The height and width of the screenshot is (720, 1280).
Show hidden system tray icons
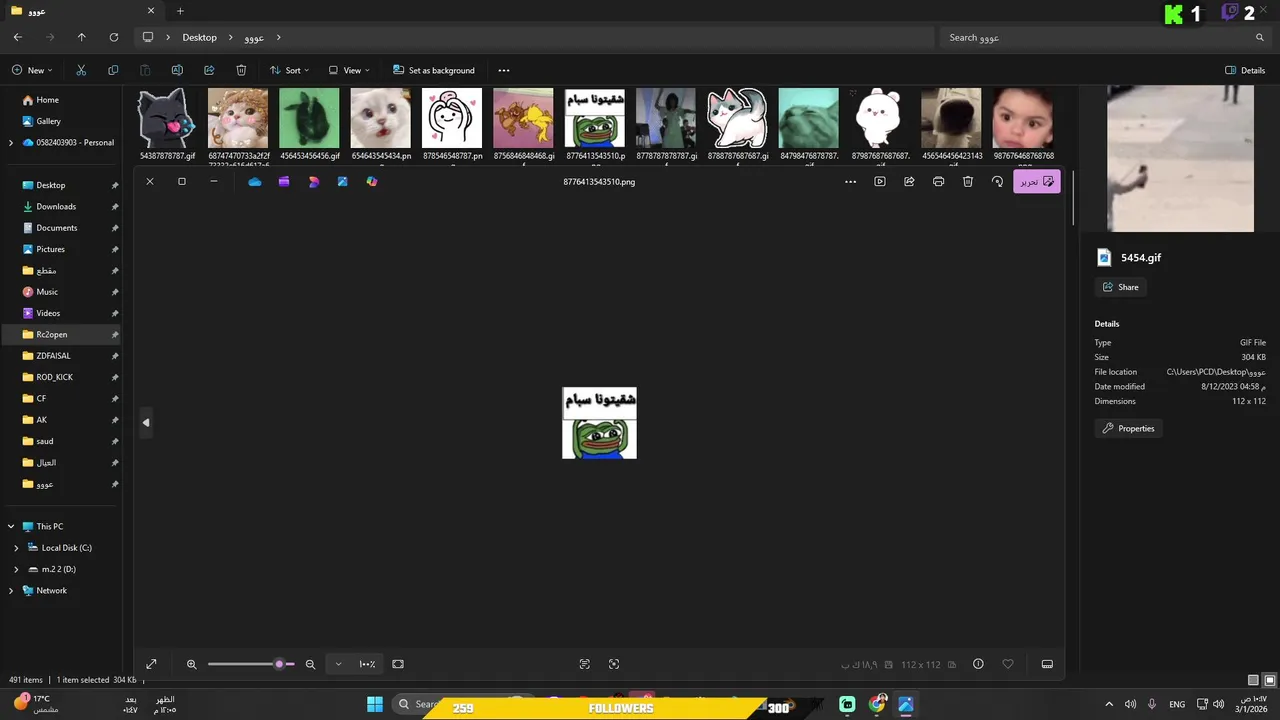coord(1108,705)
